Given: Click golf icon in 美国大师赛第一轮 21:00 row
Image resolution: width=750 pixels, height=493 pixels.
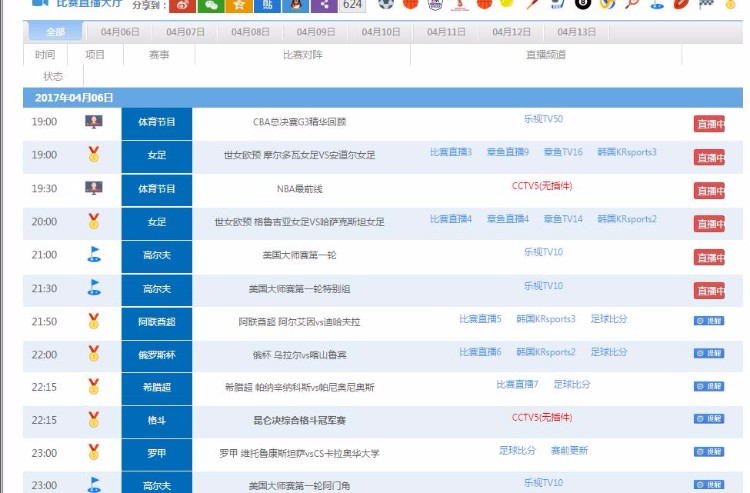Looking at the screenshot, I should point(94,254).
